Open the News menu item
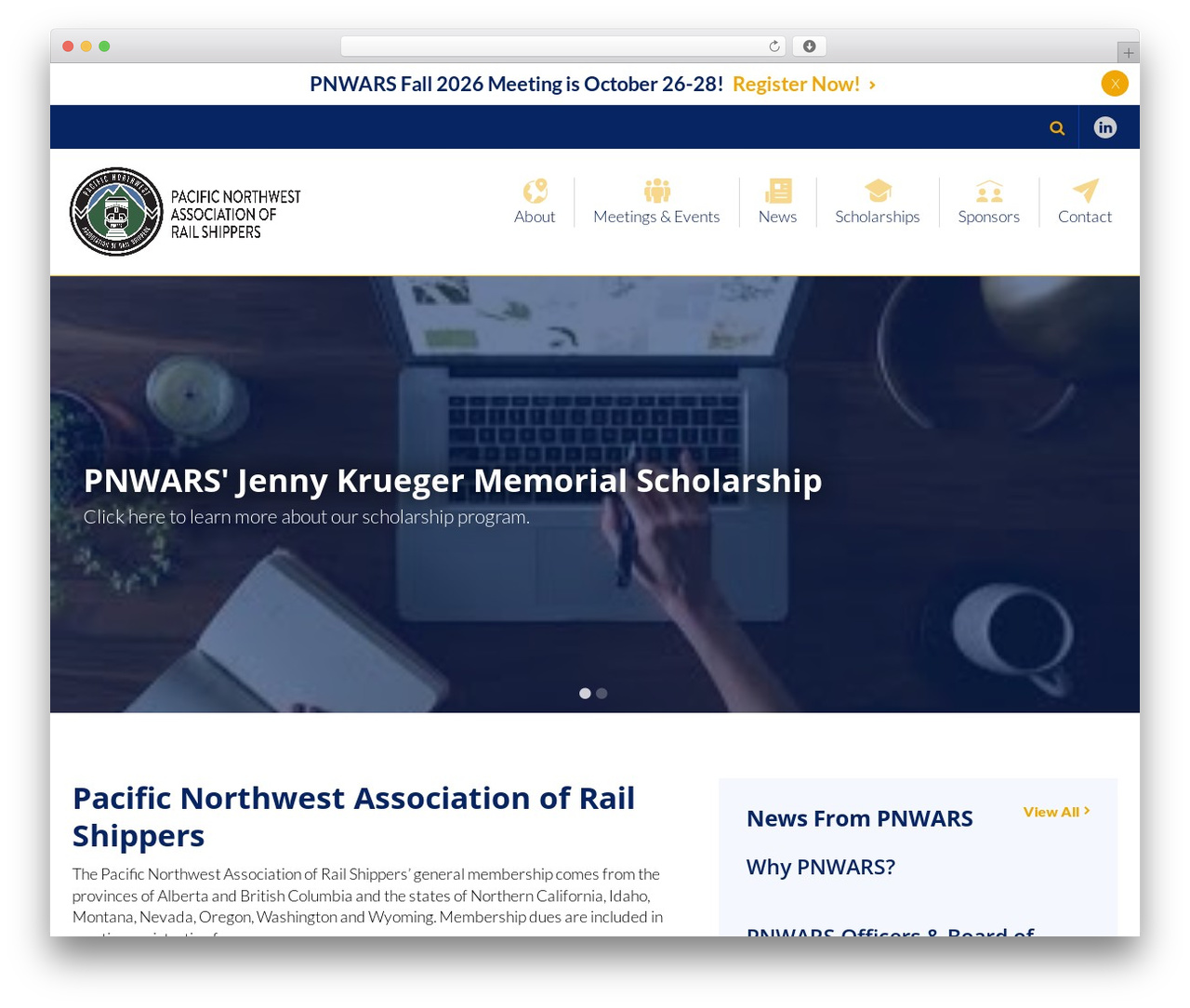 (777, 217)
